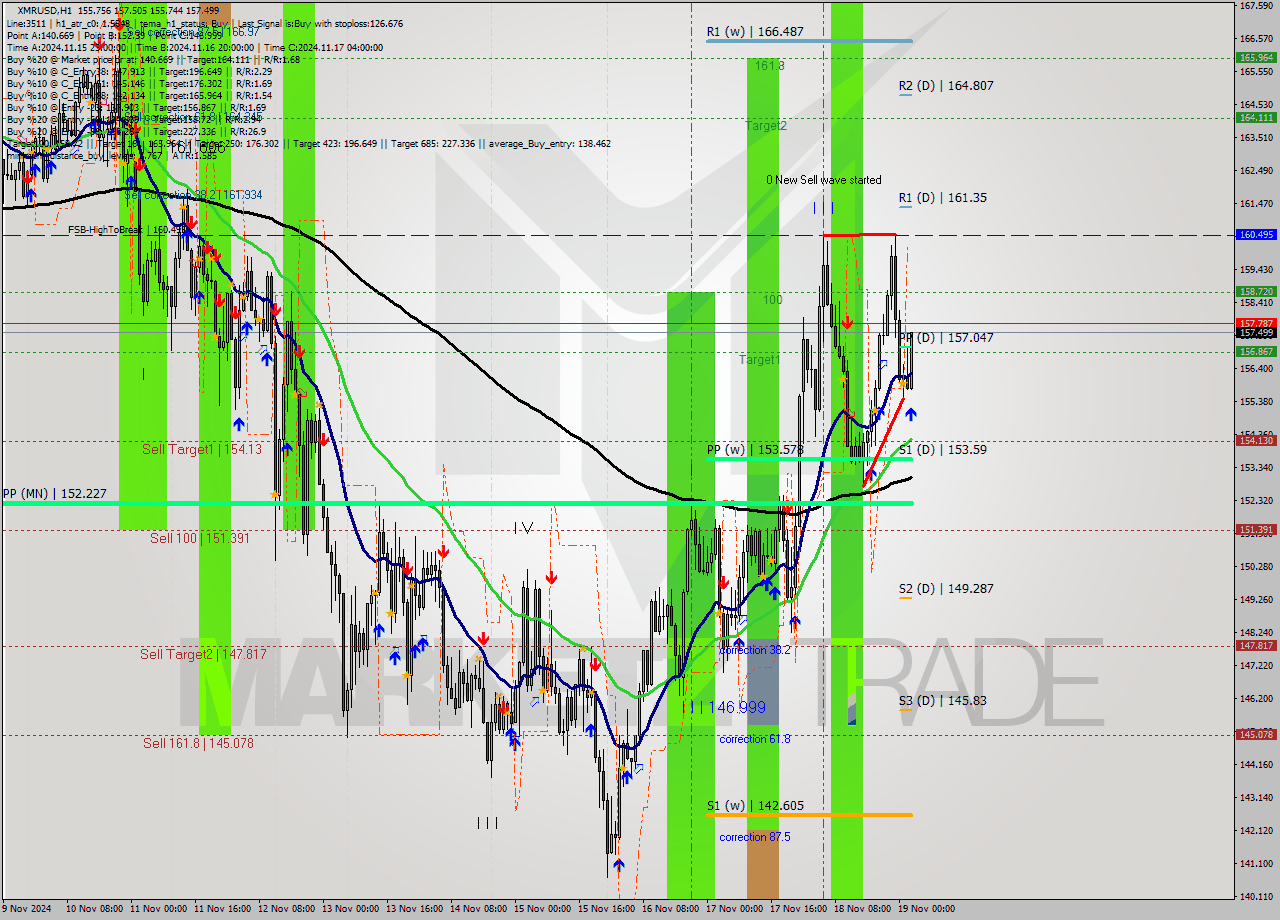Click the black 160.495 price tag

[1256, 235]
